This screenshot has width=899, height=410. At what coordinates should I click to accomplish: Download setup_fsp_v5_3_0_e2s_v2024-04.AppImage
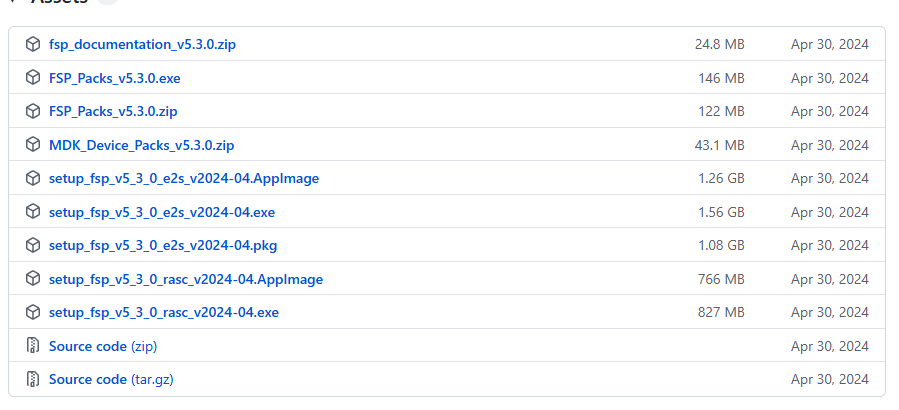pyautogui.click(x=184, y=178)
